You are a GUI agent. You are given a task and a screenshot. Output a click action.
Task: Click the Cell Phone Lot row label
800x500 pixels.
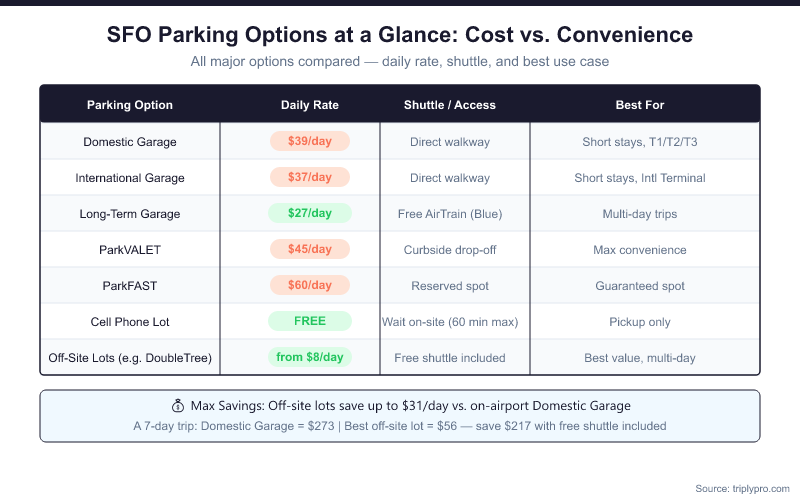(130, 321)
